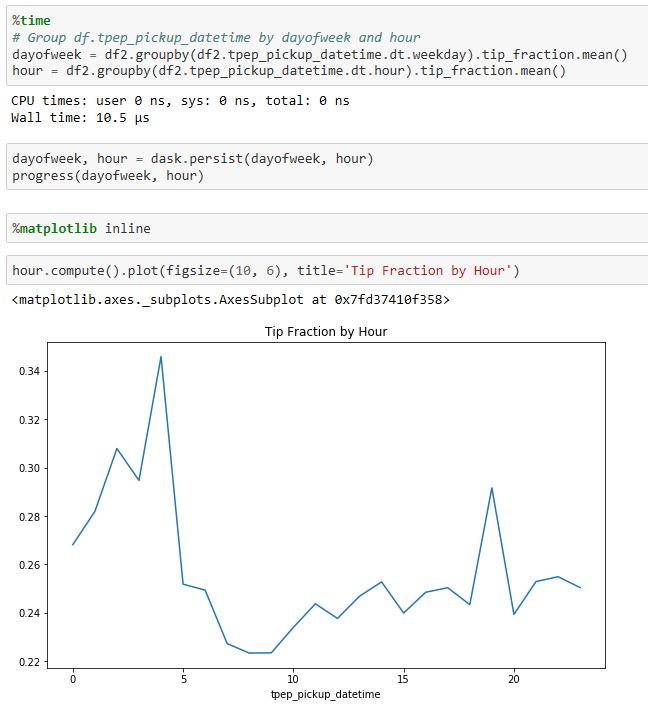
Task: Click the tpep_pickup_datetime x-axis label
Action: point(325,694)
